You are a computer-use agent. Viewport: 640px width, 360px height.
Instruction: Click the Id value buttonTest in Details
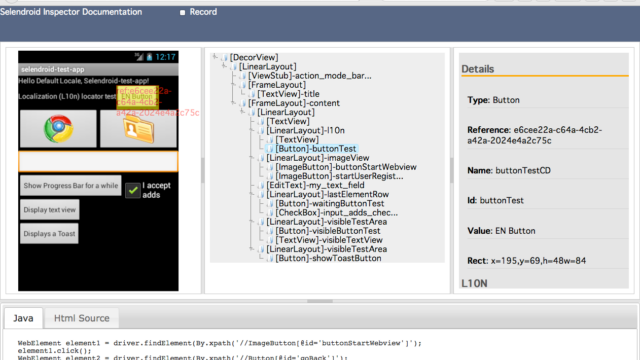502,200
